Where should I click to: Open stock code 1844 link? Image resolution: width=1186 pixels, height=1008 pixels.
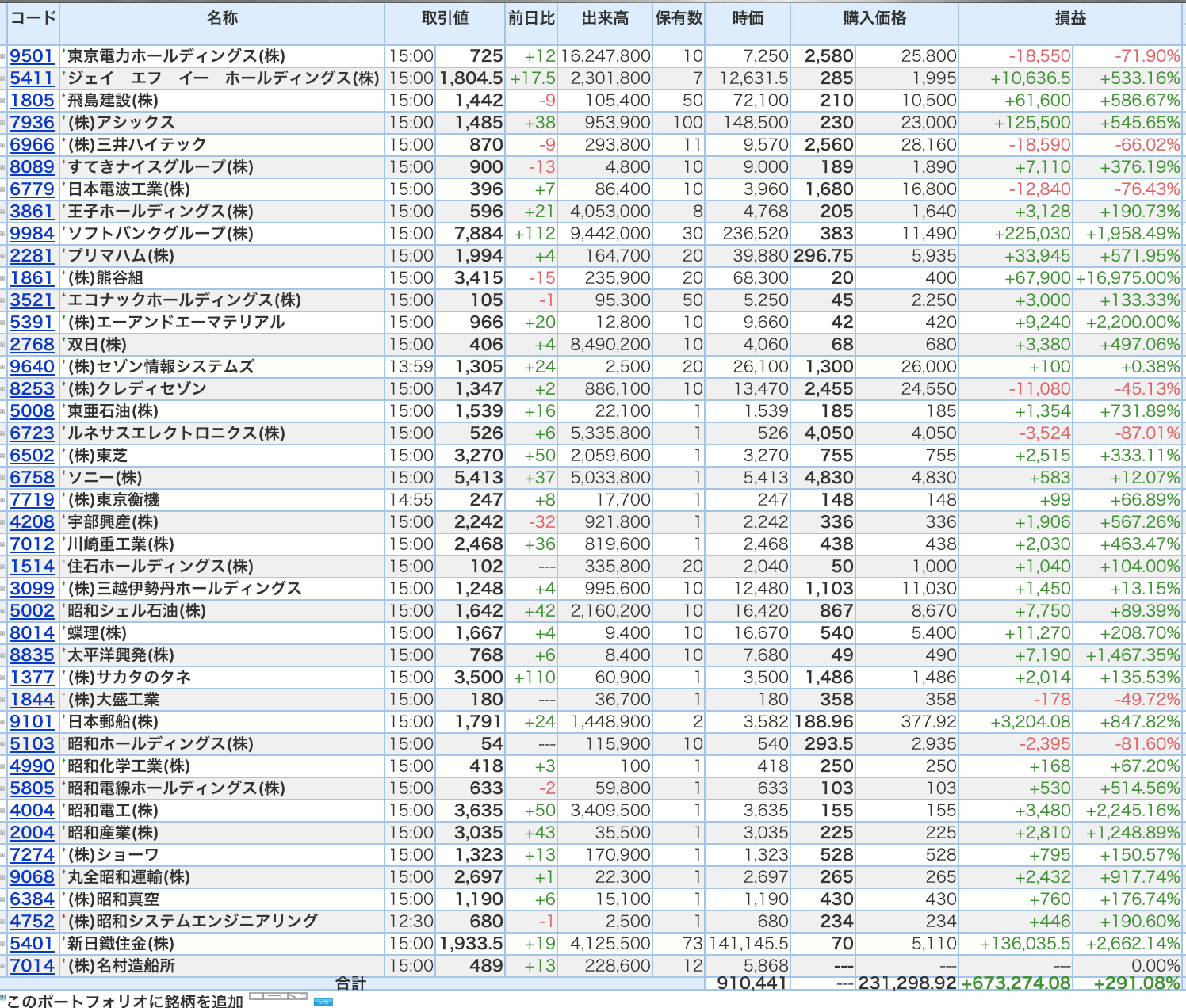(32, 700)
